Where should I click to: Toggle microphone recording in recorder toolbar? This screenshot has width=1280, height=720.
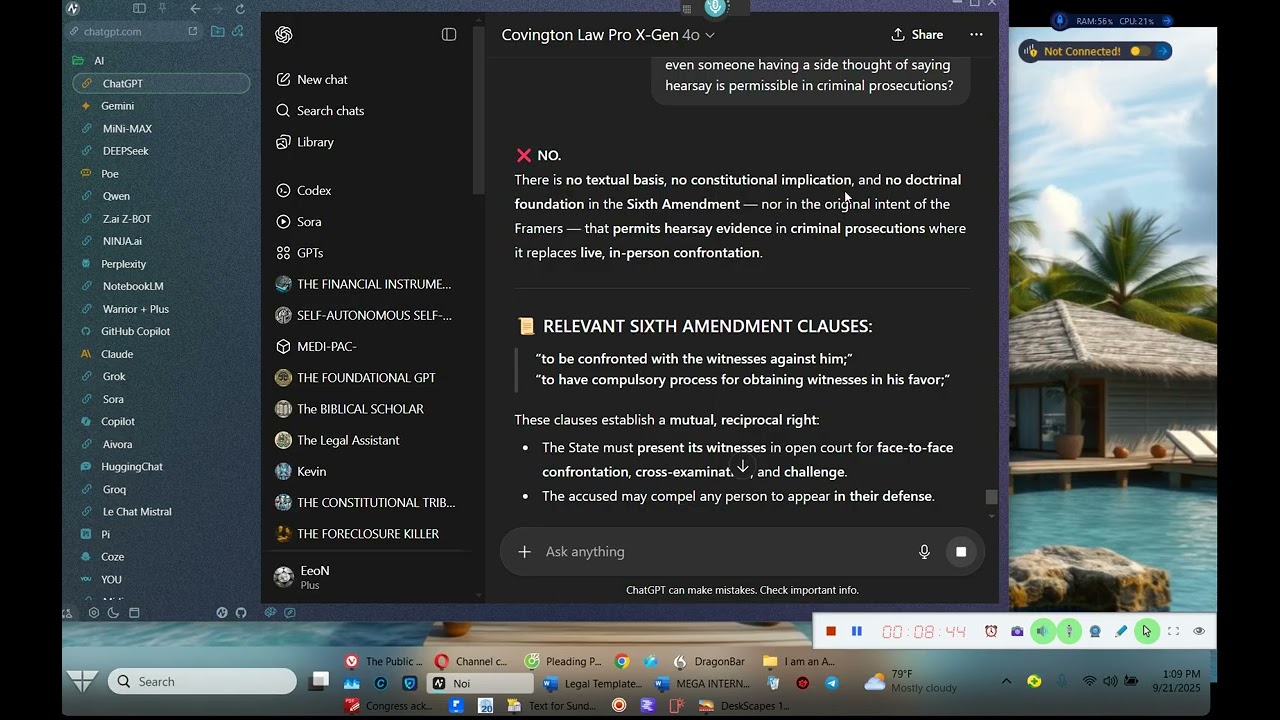coord(1069,631)
